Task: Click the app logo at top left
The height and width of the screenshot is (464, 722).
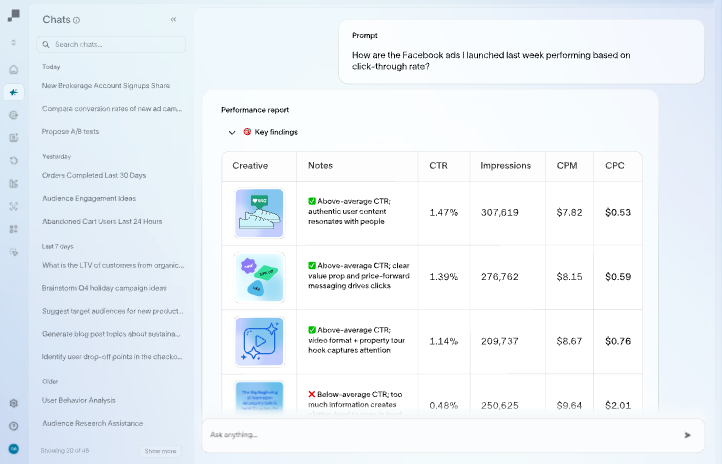Action: (x=13, y=15)
